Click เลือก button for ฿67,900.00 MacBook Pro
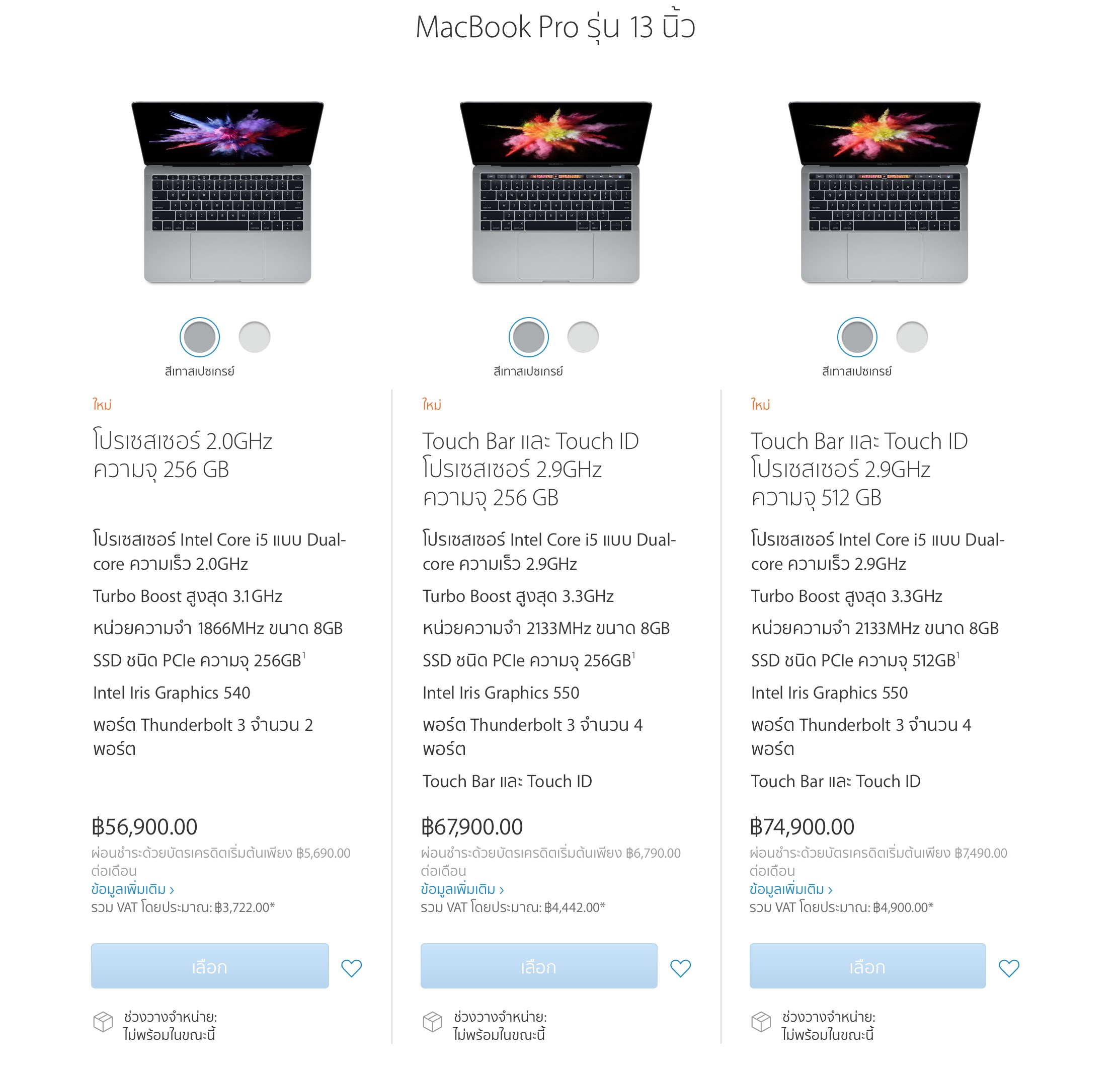Image resolution: width=1120 pixels, height=1066 pixels. [x=539, y=966]
